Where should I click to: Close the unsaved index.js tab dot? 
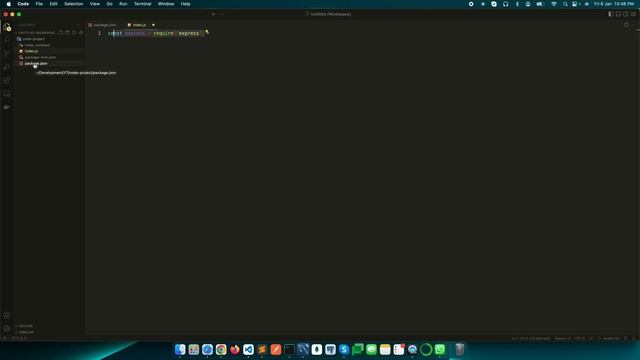(x=153, y=25)
